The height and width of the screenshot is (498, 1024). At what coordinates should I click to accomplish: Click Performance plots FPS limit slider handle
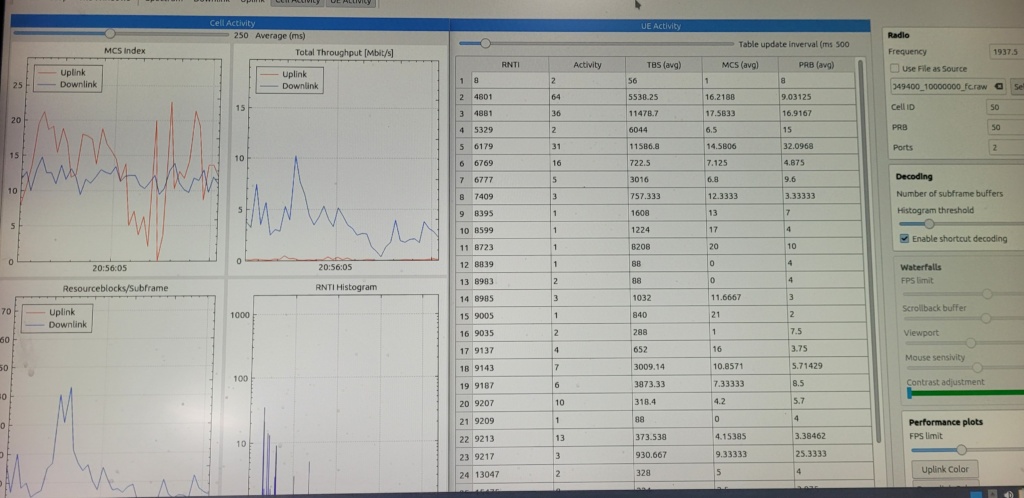[x=961, y=450]
